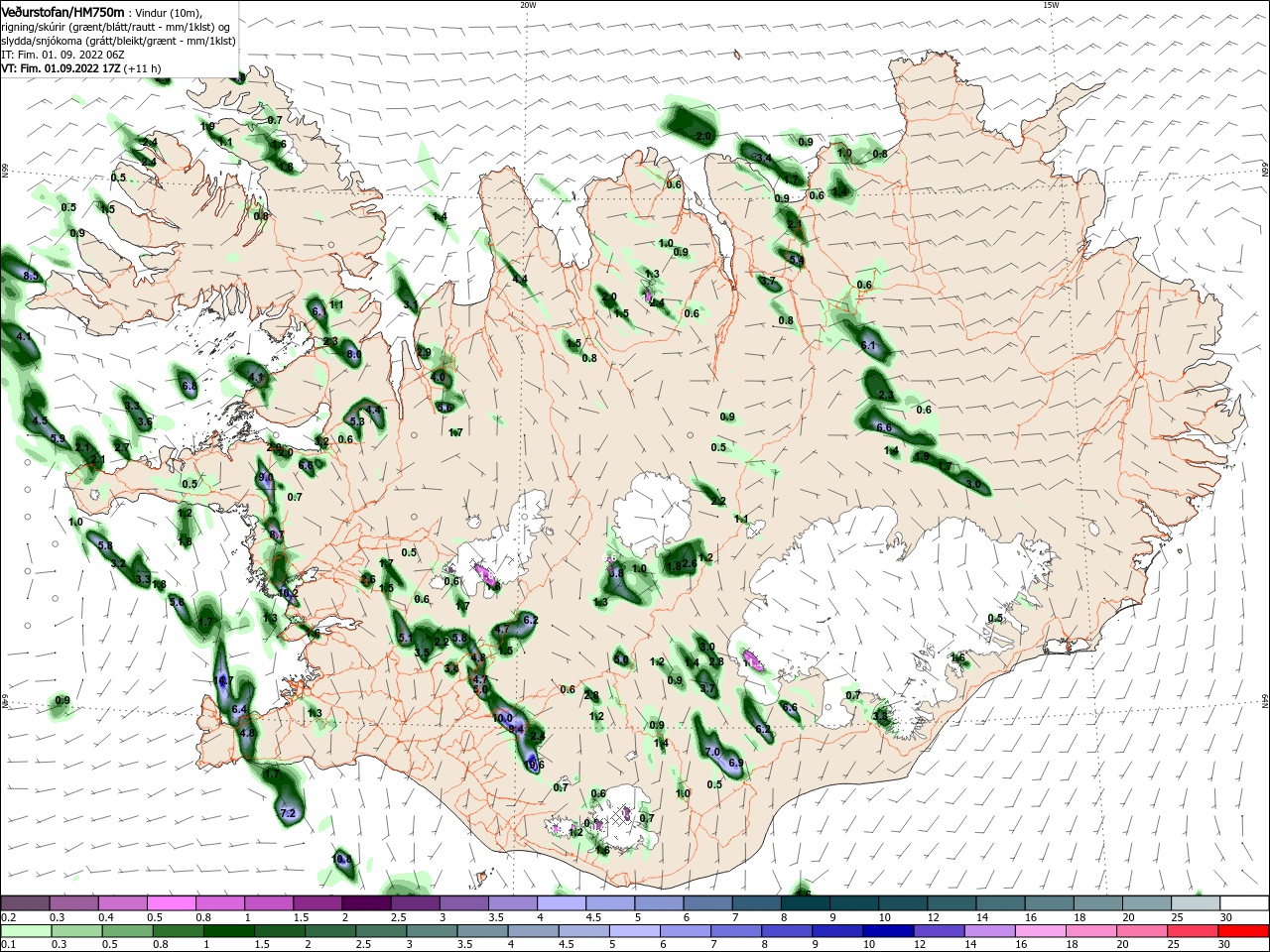Click the 6.4 precipitation value
The height and width of the screenshot is (952, 1270).
pyautogui.click(x=239, y=710)
